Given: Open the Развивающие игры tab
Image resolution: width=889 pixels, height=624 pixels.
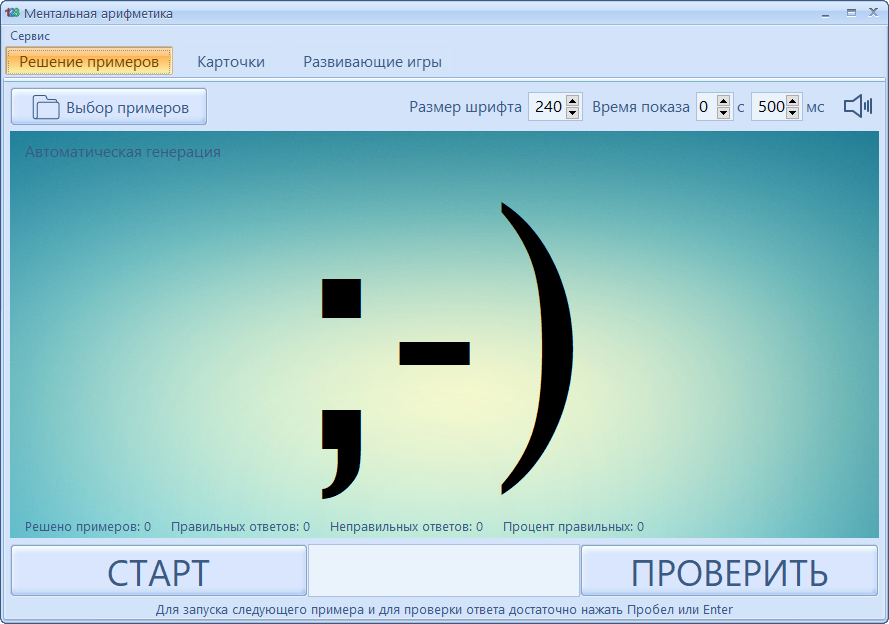Looking at the screenshot, I should (x=372, y=62).
